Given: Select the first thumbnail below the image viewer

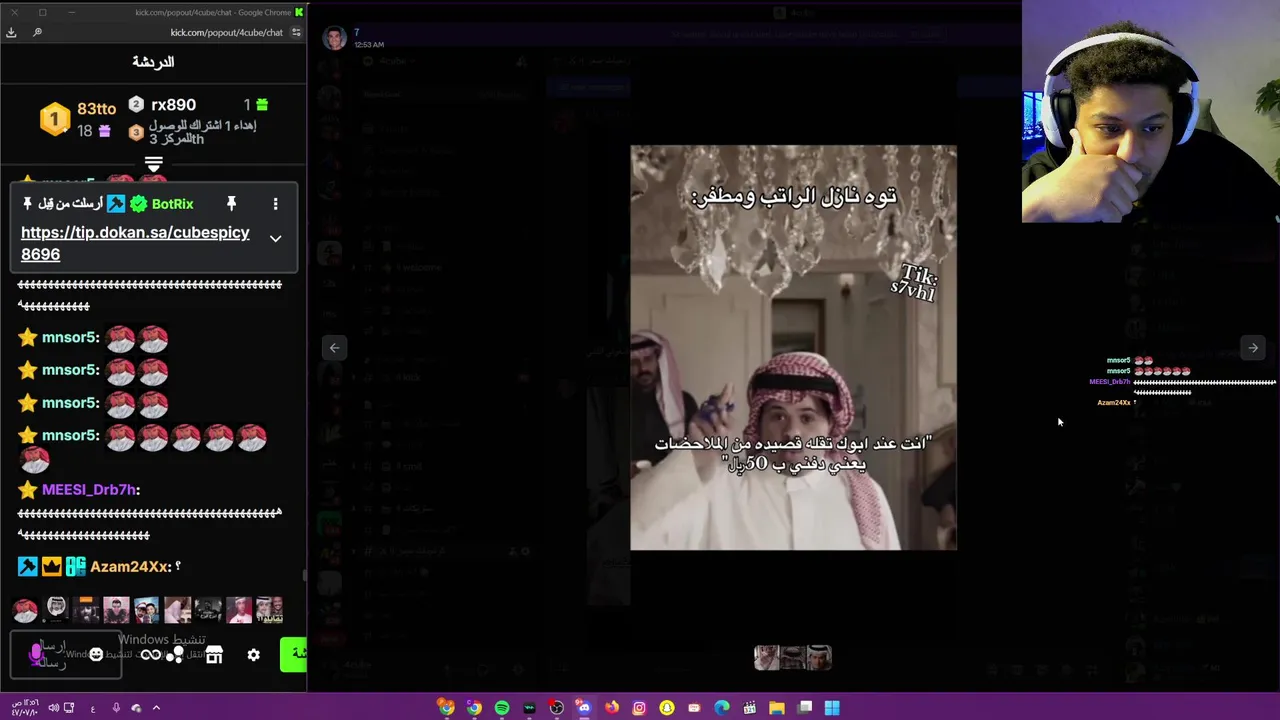Looking at the screenshot, I should (766, 657).
